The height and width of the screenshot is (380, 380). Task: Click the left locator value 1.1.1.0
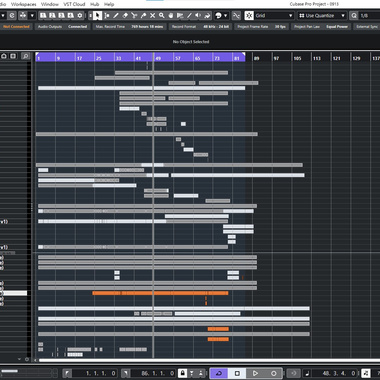coord(100,373)
